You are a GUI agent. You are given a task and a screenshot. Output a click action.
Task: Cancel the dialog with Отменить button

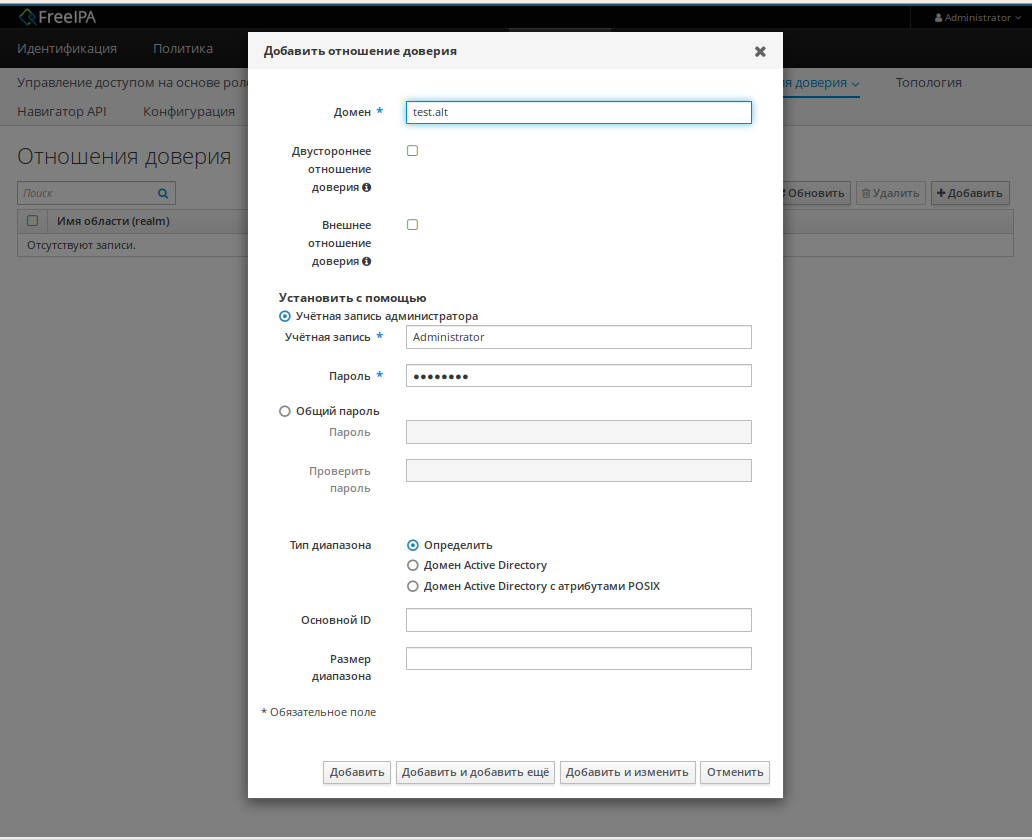pyautogui.click(x=735, y=772)
